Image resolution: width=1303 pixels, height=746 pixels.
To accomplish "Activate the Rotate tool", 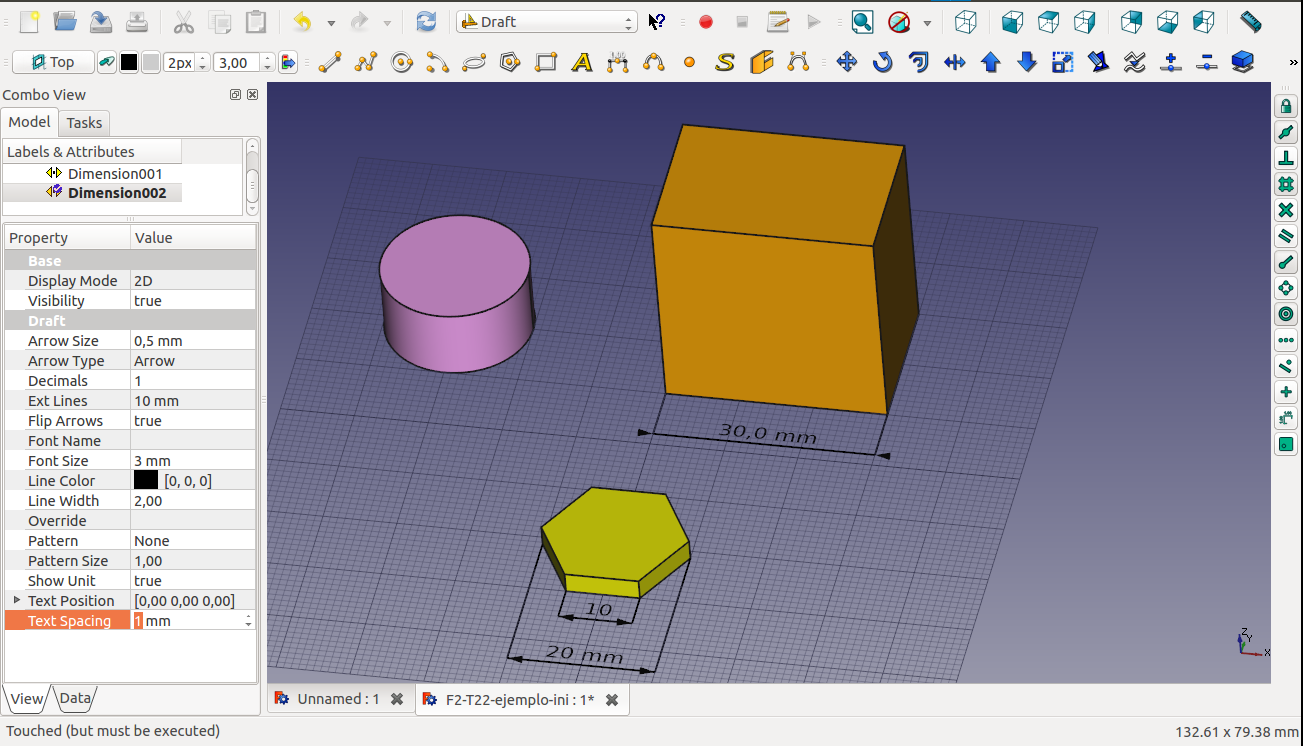I will (882, 63).
